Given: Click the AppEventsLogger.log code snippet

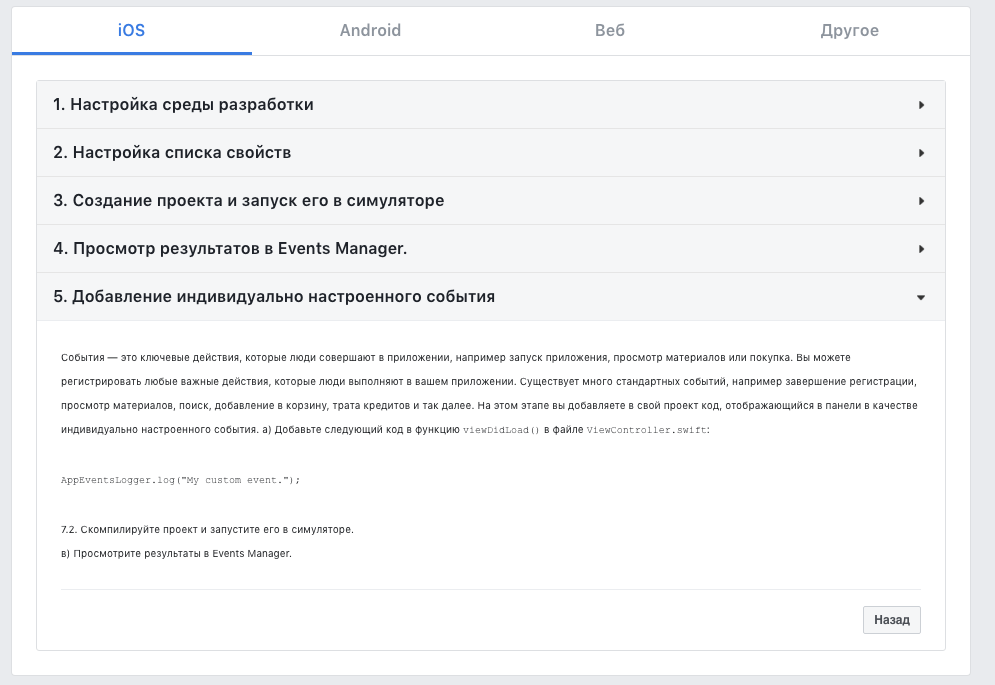Looking at the screenshot, I should coord(180,480).
